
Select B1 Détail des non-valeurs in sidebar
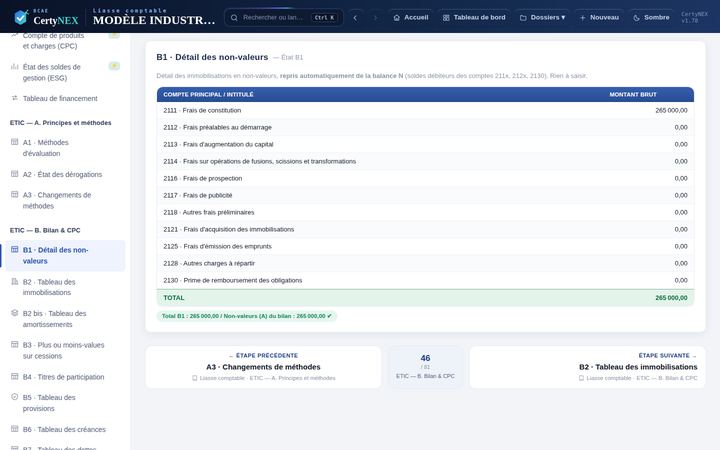pyautogui.click(x=65, y=255)
